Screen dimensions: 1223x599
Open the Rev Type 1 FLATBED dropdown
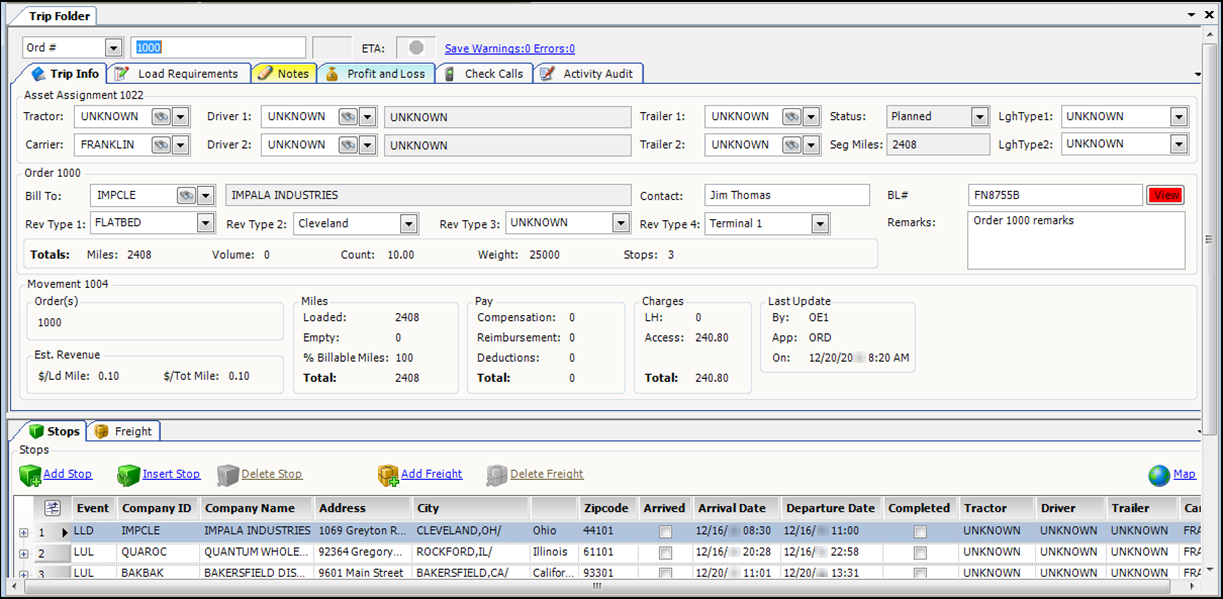(x=205, y=224)
